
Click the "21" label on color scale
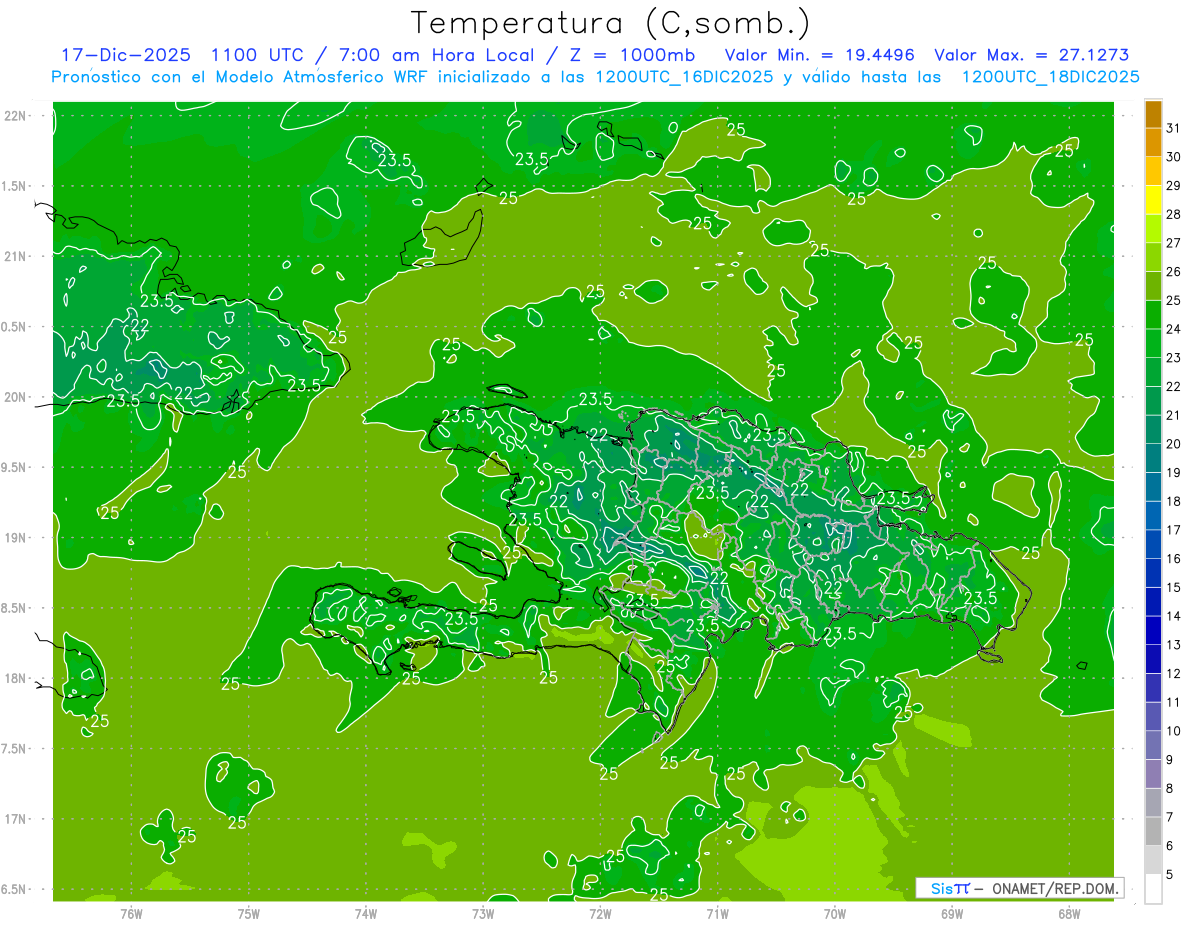pyautogui.click(x=1174, y=415)
